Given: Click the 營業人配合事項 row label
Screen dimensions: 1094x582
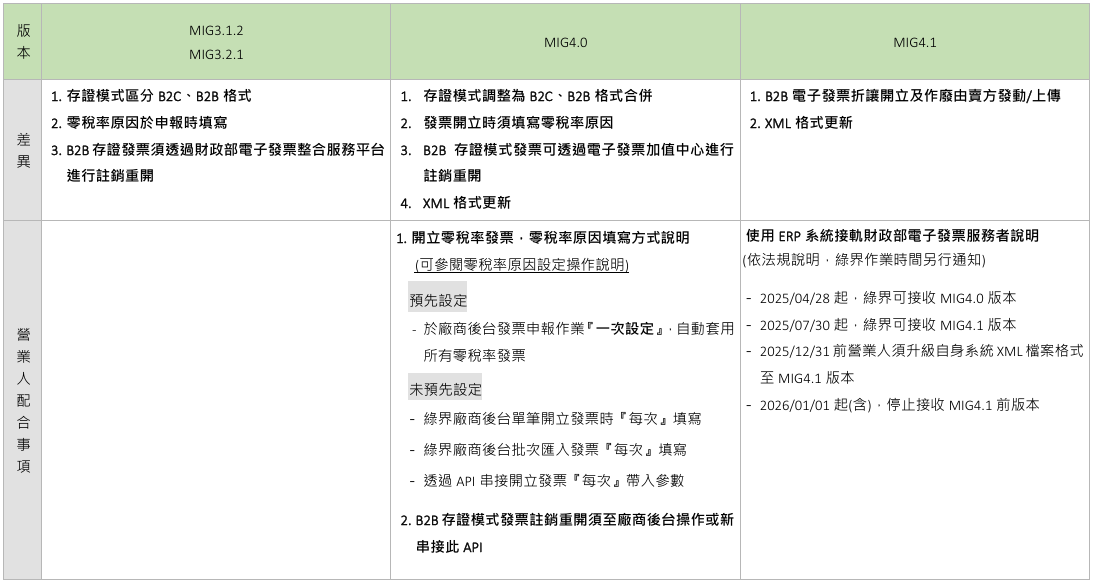Looking at the screenshot, I should tap(22, 399).
